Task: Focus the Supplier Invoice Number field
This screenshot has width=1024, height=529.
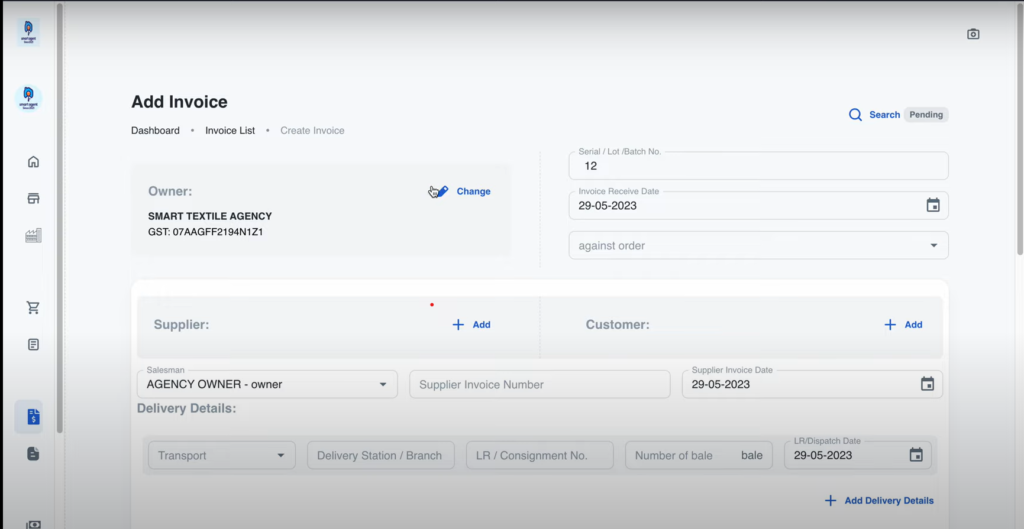Action: [x=539, y=384]
